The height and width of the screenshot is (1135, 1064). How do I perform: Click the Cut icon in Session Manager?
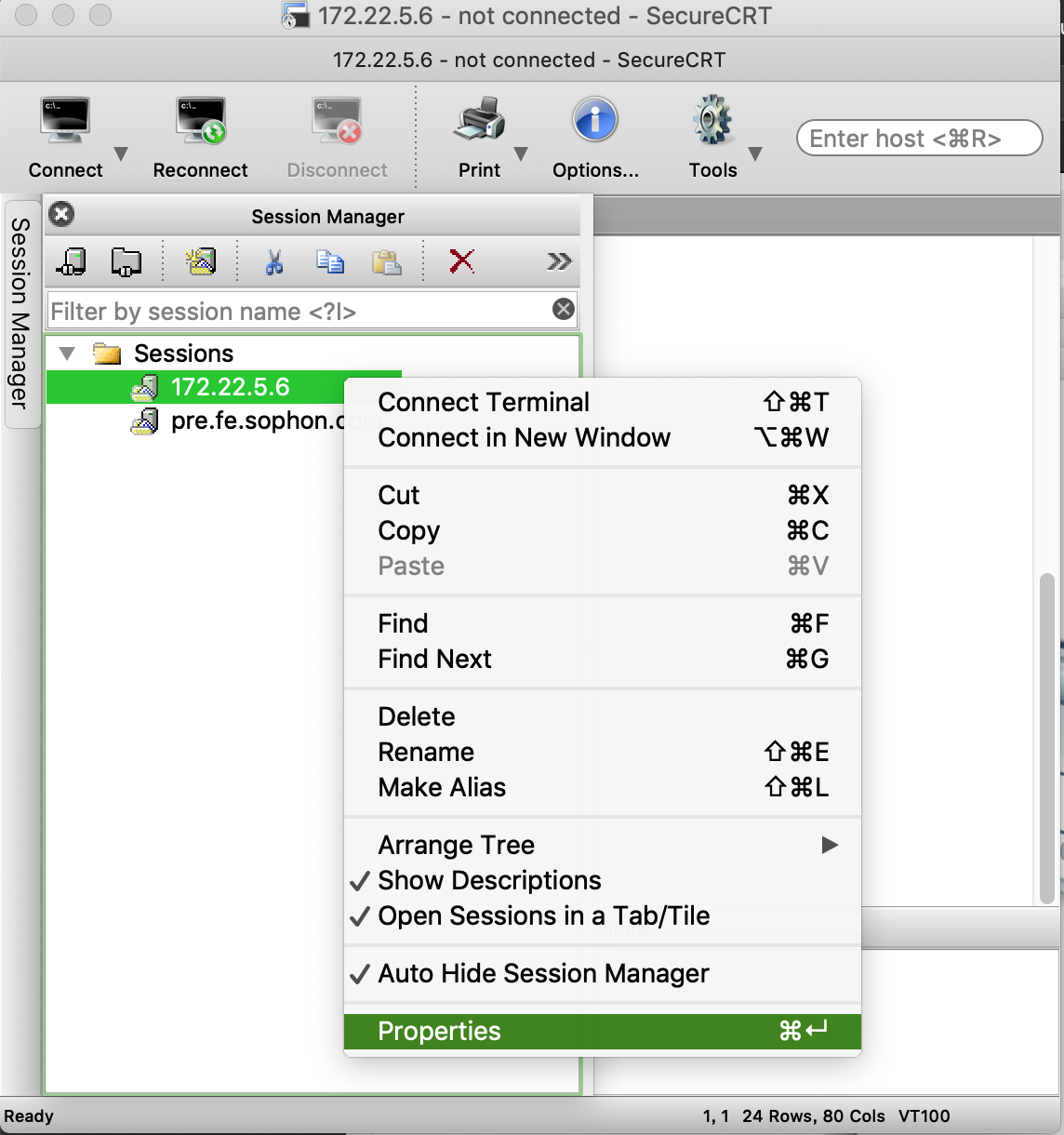coord(274,261)
